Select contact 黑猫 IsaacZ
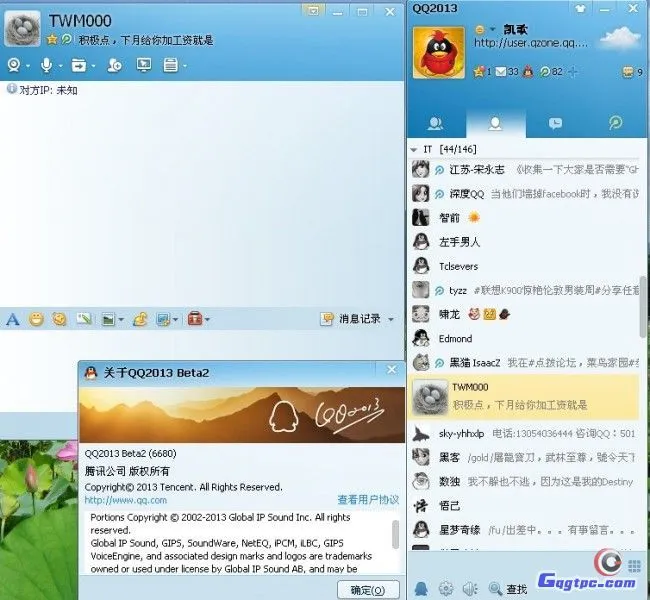This screenshot has height=600, width=650. click(x=526, y=363)
